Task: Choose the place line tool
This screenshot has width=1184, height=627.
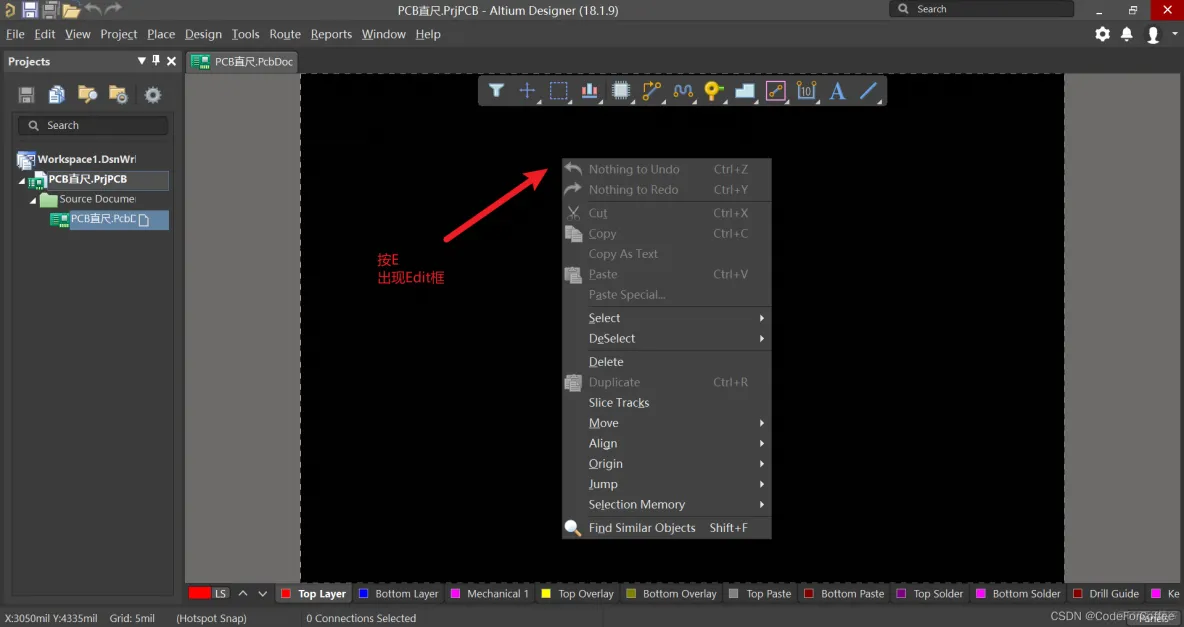Action: 868,91
